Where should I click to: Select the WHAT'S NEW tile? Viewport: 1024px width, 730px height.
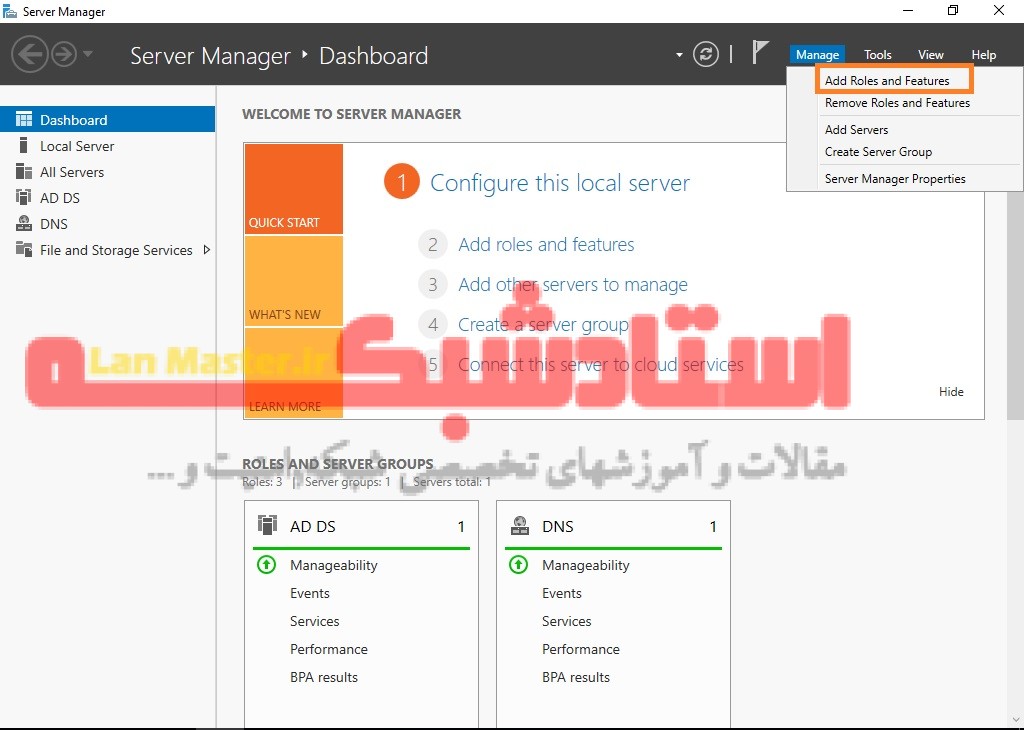293,281
